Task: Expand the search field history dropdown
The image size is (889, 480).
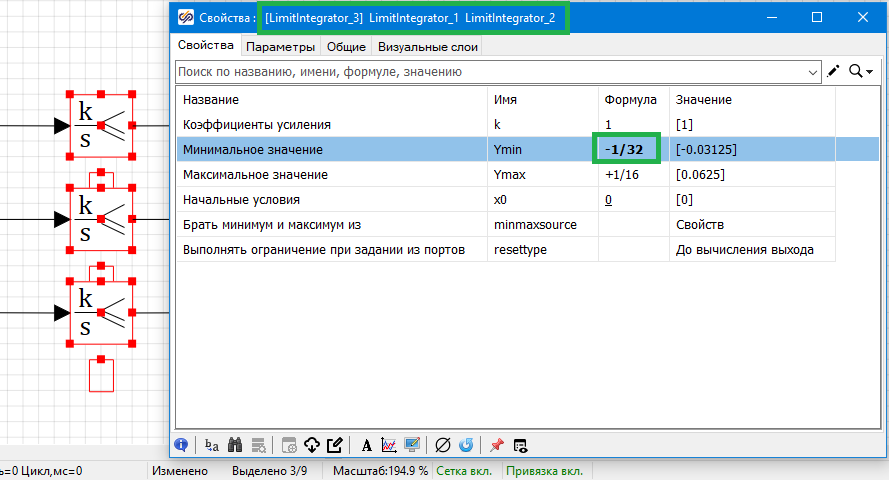Action: (813, 72)
